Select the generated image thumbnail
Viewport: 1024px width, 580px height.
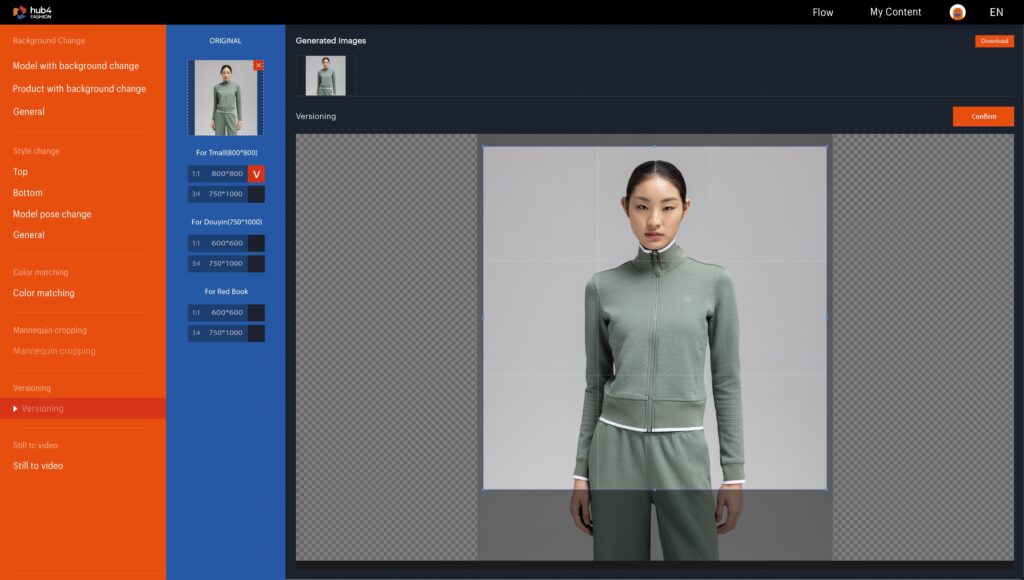pyautogui.click(x=325, y=76)
